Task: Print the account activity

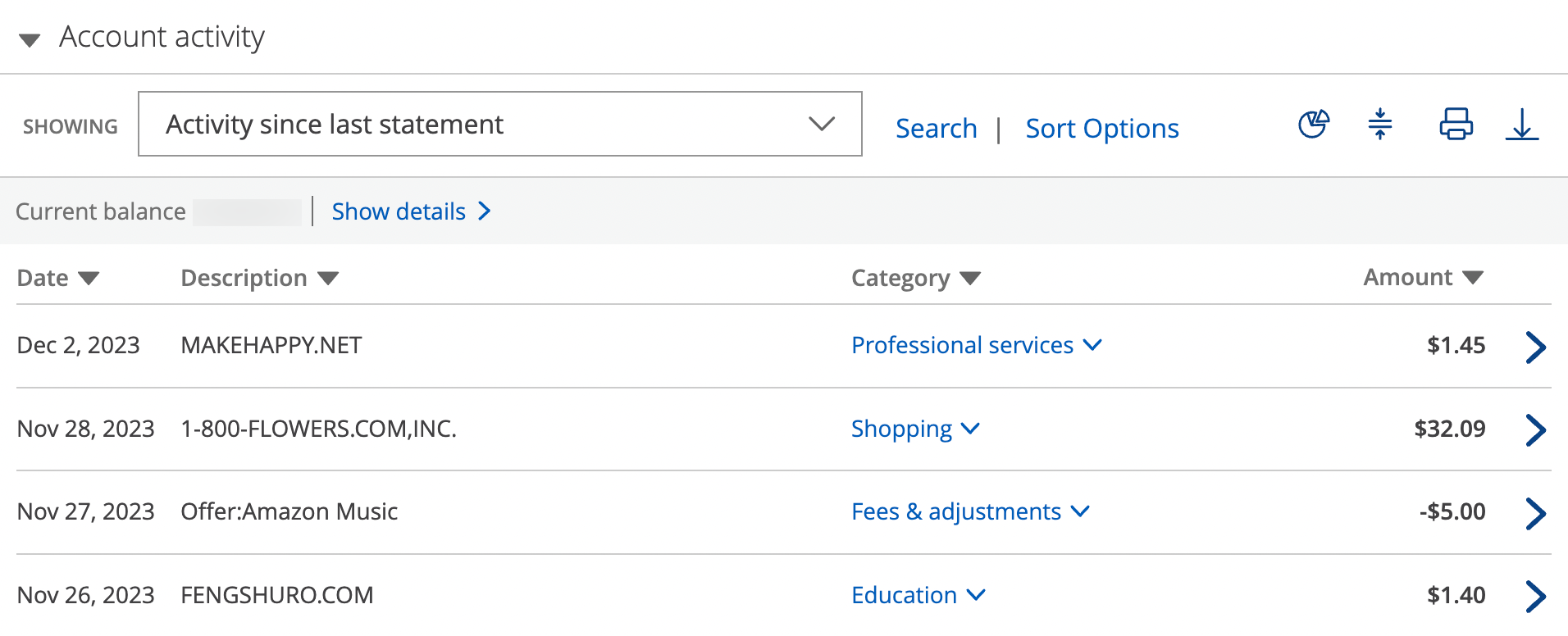Action: point(1456,125)
